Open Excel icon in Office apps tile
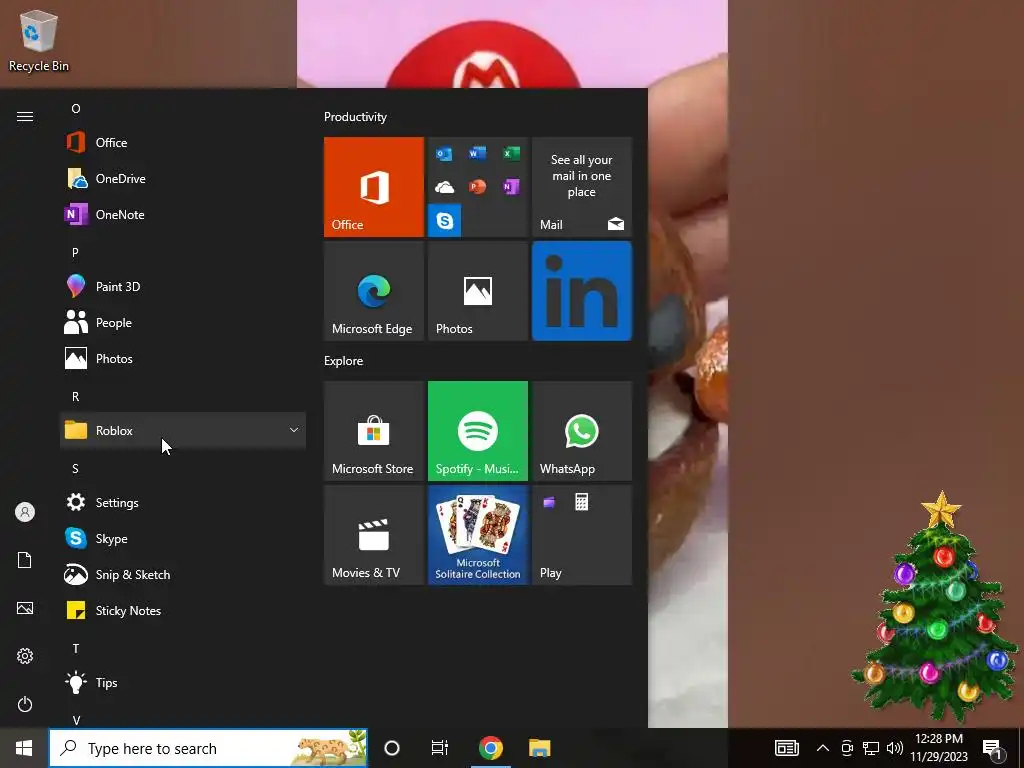The width and height of the screenshot is (1024, 768). pos(511,153)
